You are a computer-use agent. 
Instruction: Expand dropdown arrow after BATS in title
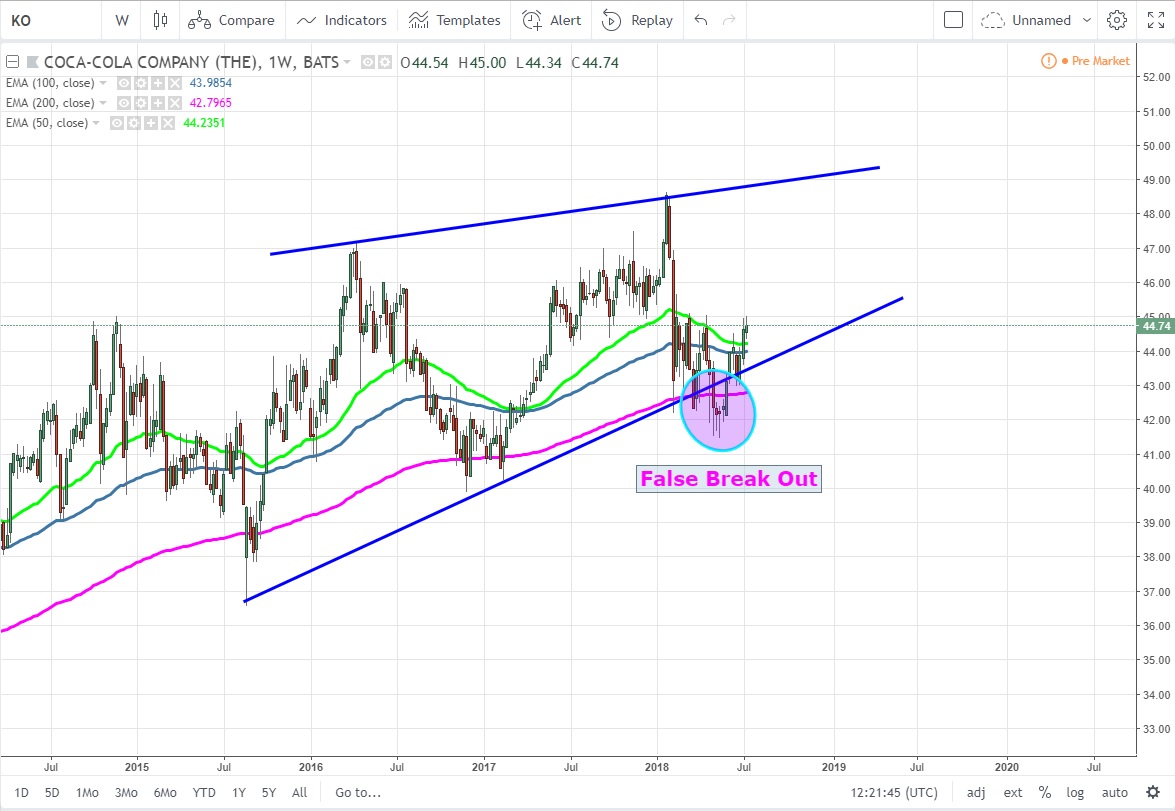347,62
